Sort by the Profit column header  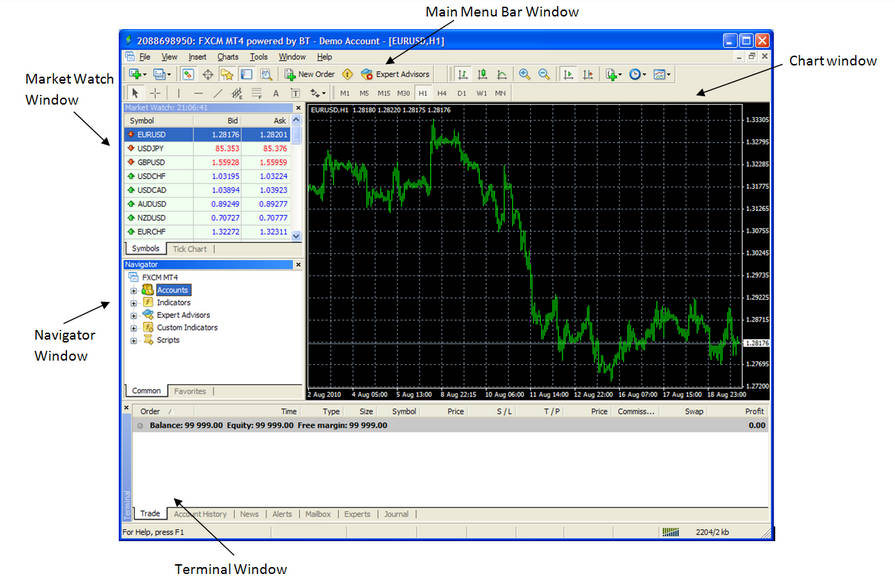tap(754, 411)
